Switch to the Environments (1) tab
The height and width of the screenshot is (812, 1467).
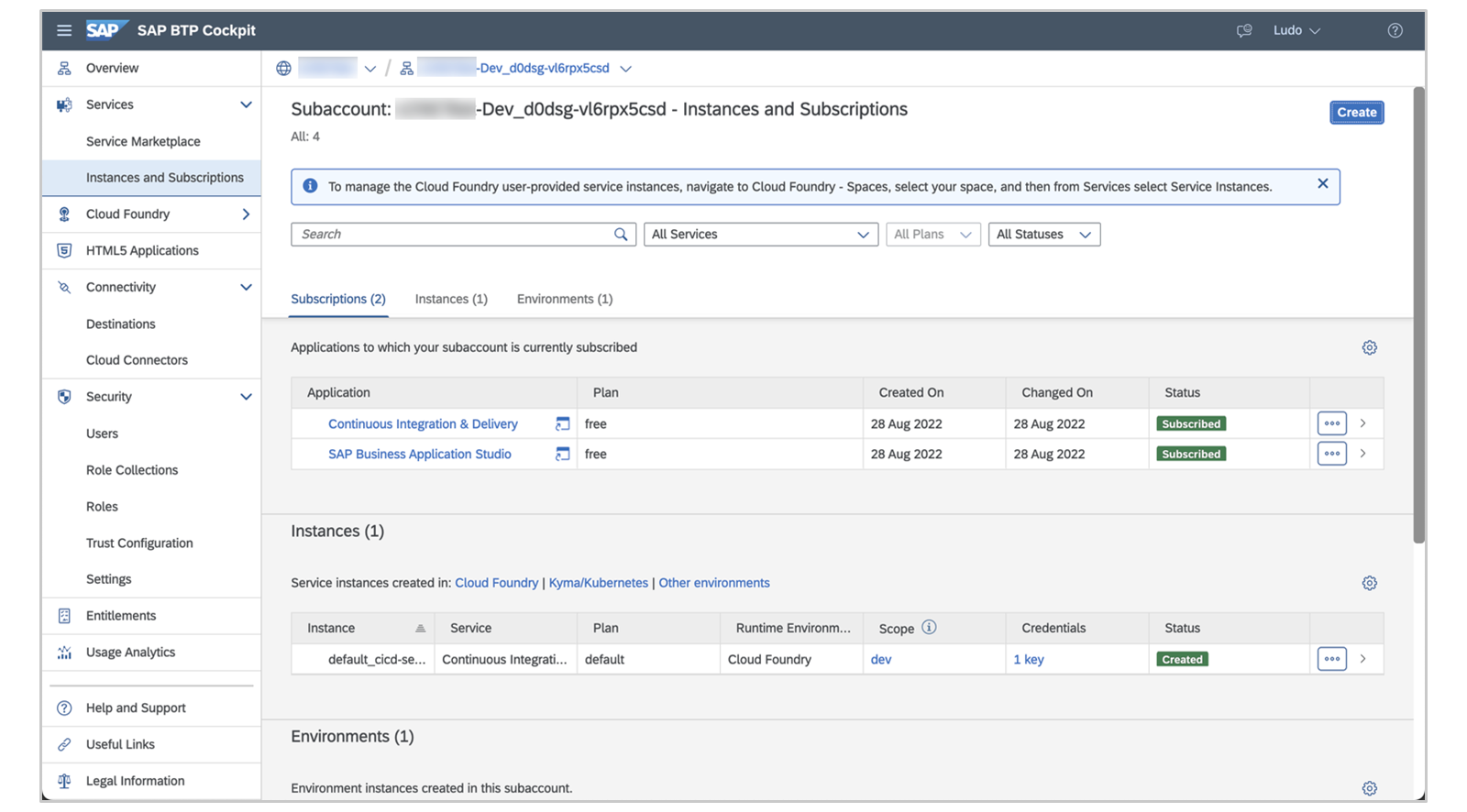[x=565, y=299]
